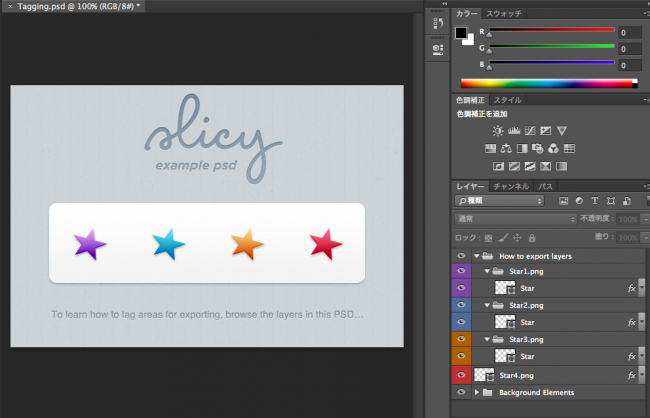Add a Vibrance adjustment (triangle icon)

click(562, 131)
